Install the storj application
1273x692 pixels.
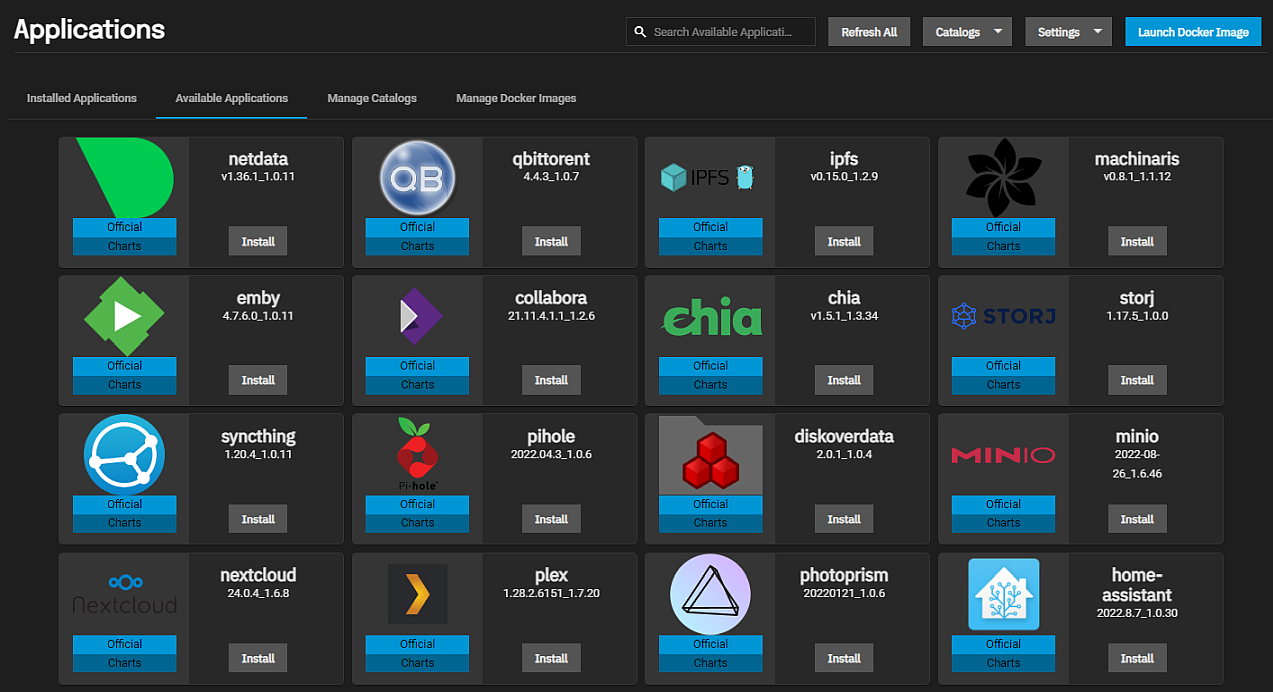click(1137, 380)
